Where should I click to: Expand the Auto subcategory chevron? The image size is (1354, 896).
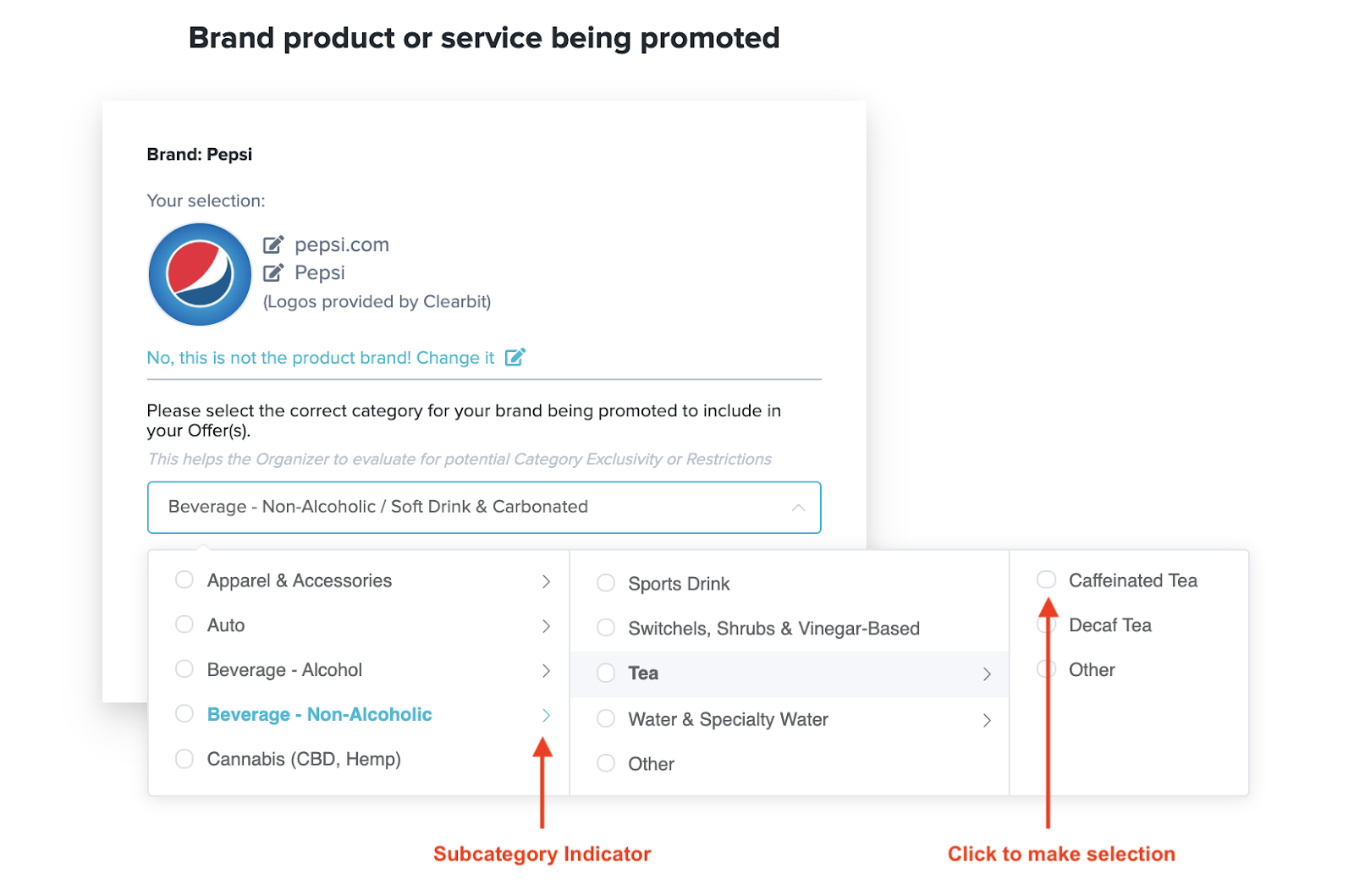pos(546,626)
